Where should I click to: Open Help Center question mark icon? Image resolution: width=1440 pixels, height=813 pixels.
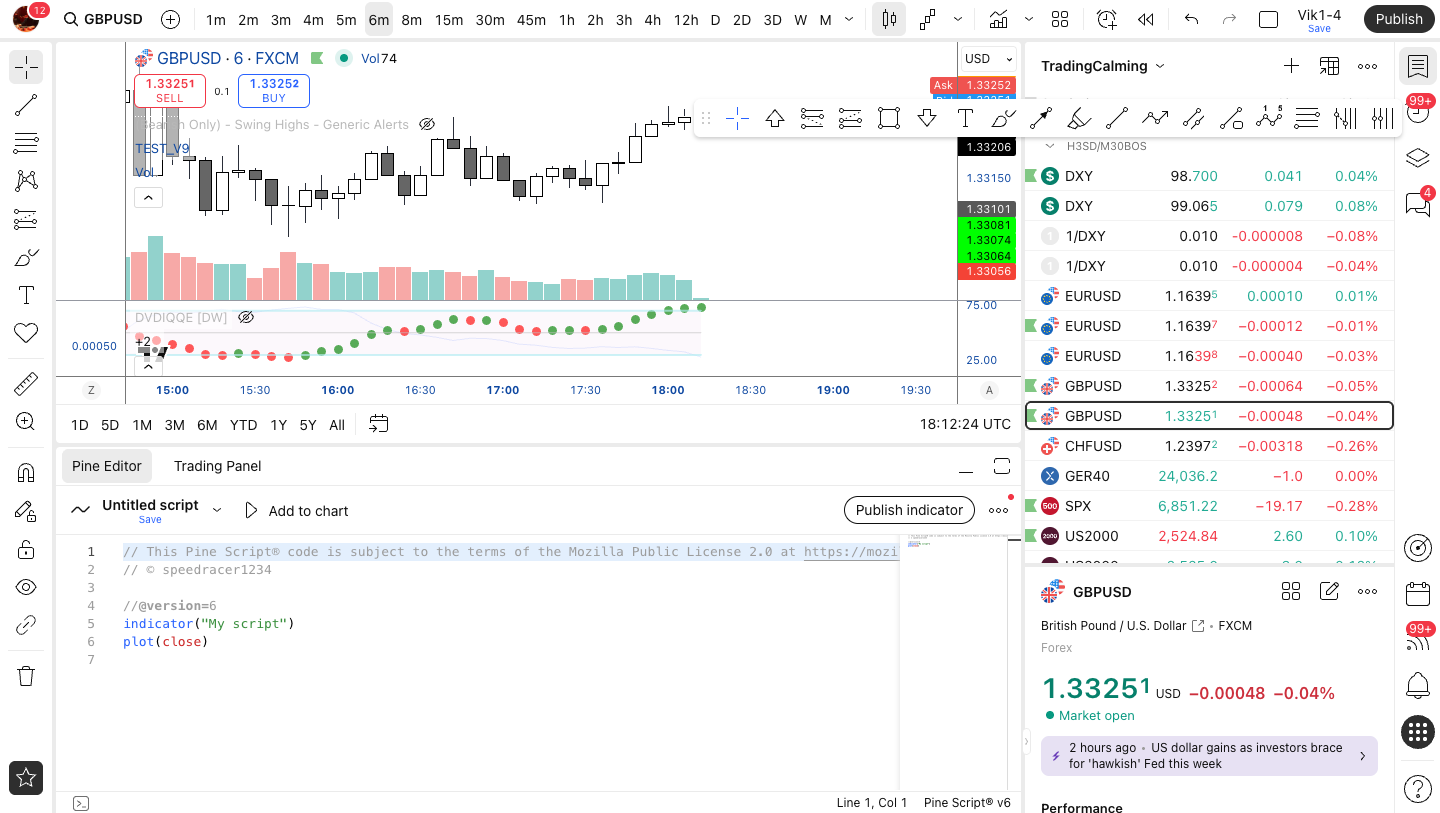pyautogui.click(x=1417, y=788)
